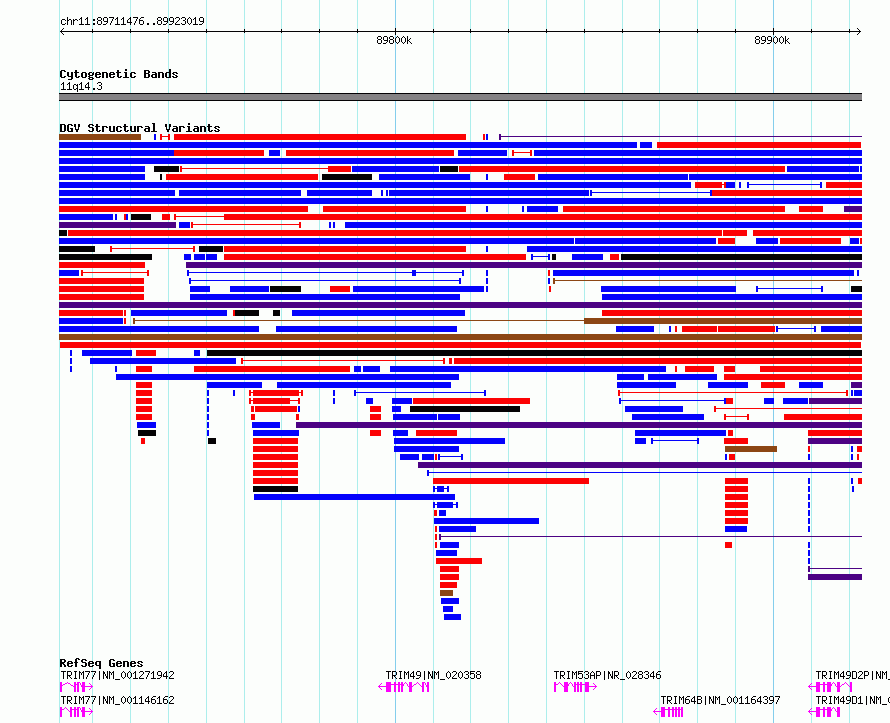Click the TRIM64B|NM_001164397 gene label
Viewport: 890px width, 723px height.
click(x=720, y=700)
